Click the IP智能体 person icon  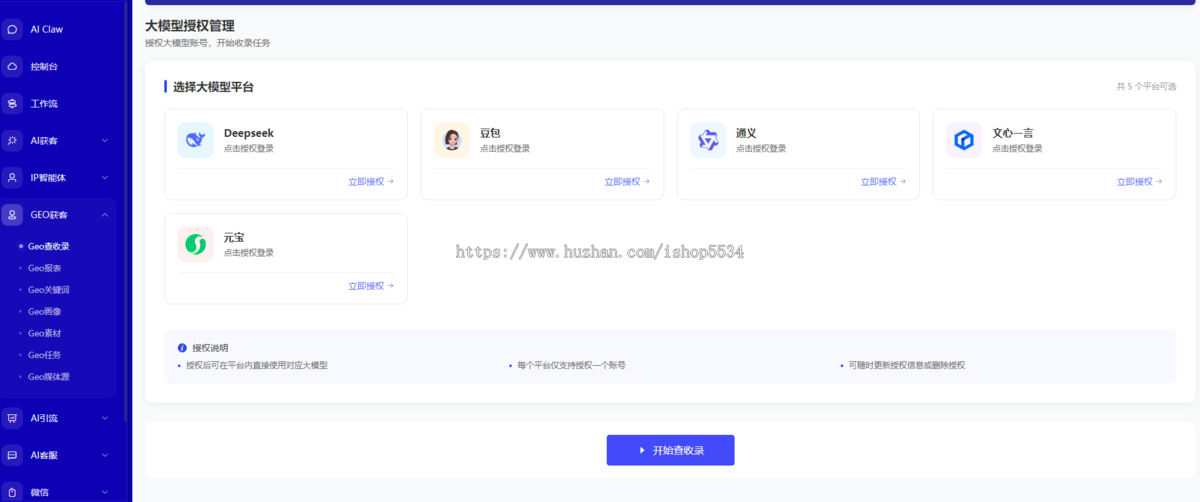(x=12, y=177)
